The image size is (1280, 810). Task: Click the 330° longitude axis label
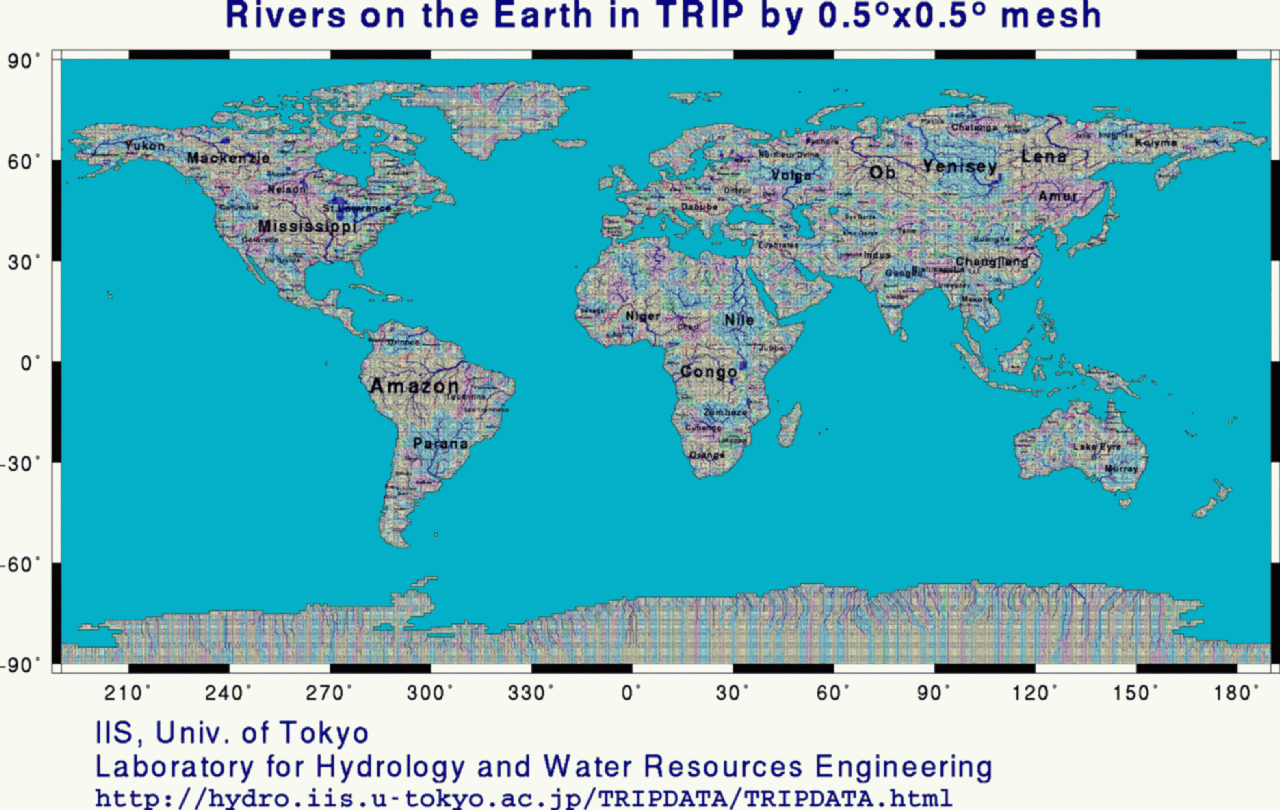(533, 693)
